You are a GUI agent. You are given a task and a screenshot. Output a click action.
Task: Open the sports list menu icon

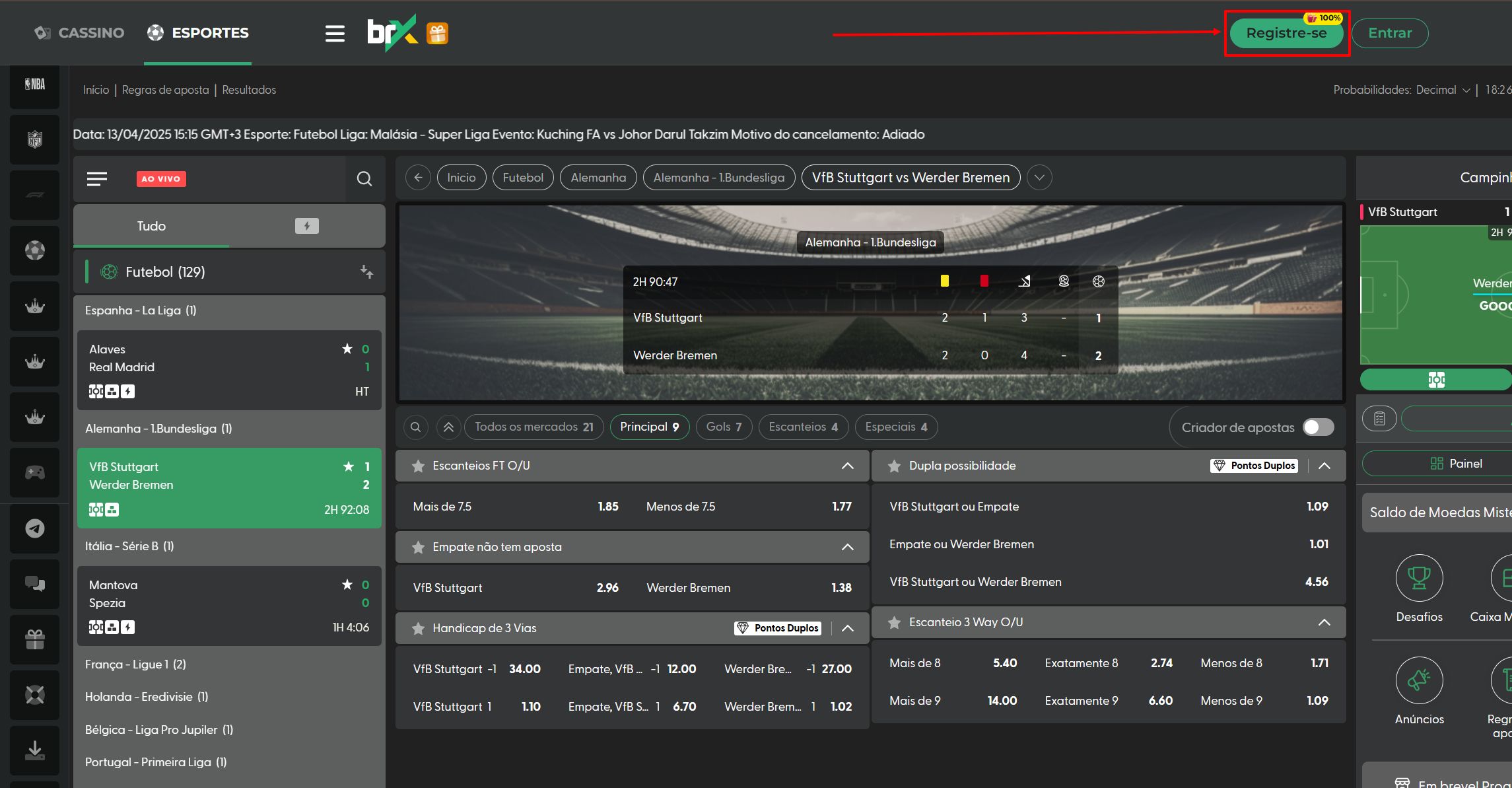click(97, 178)
